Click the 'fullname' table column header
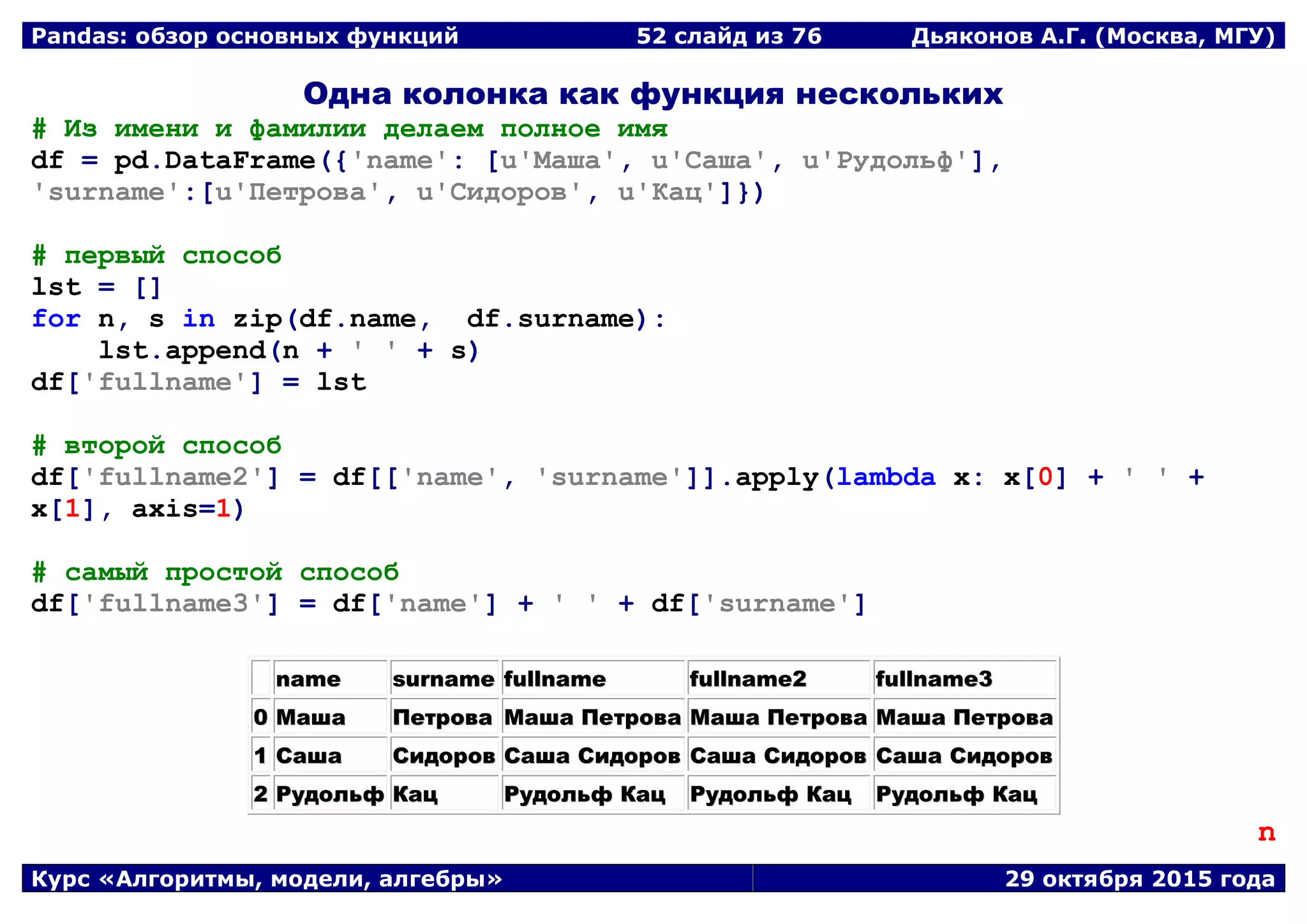The width and height of the screenshot is (1307, 924). pyautogui.click(x=593, y=678)
